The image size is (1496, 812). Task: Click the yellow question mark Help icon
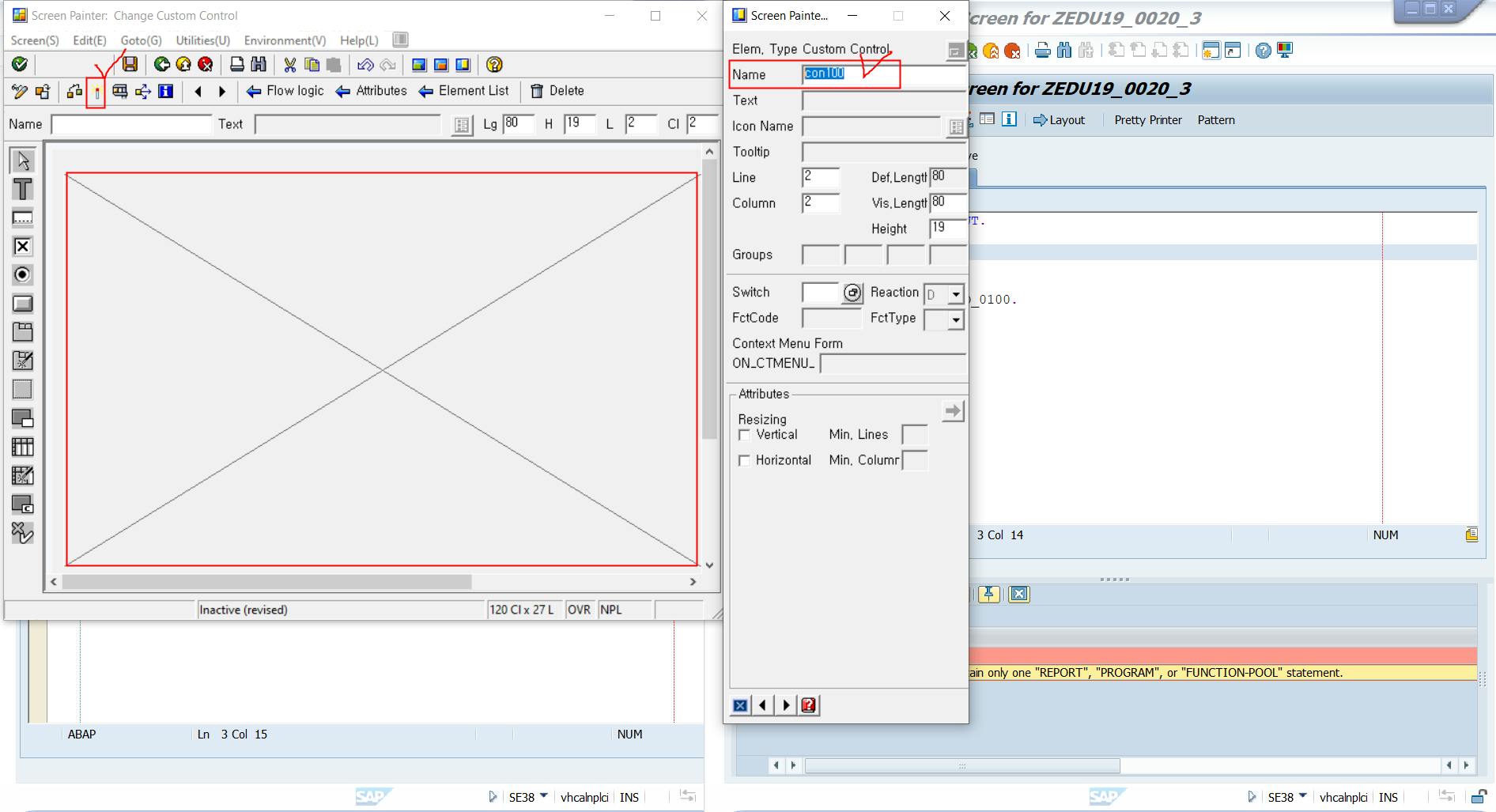coord(494,65)
